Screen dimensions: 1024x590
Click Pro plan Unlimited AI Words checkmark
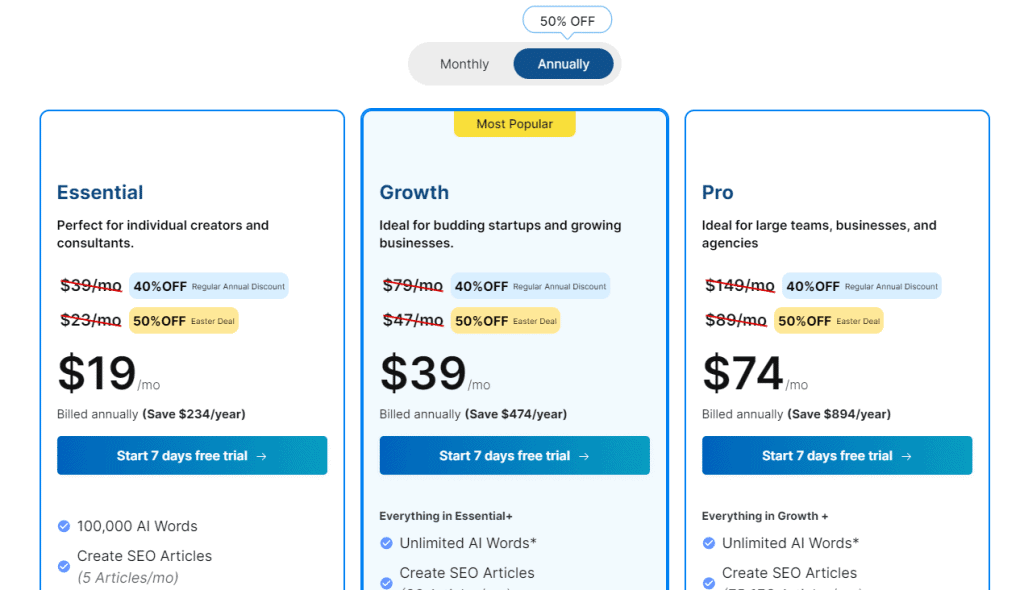(x=709, y=543)
